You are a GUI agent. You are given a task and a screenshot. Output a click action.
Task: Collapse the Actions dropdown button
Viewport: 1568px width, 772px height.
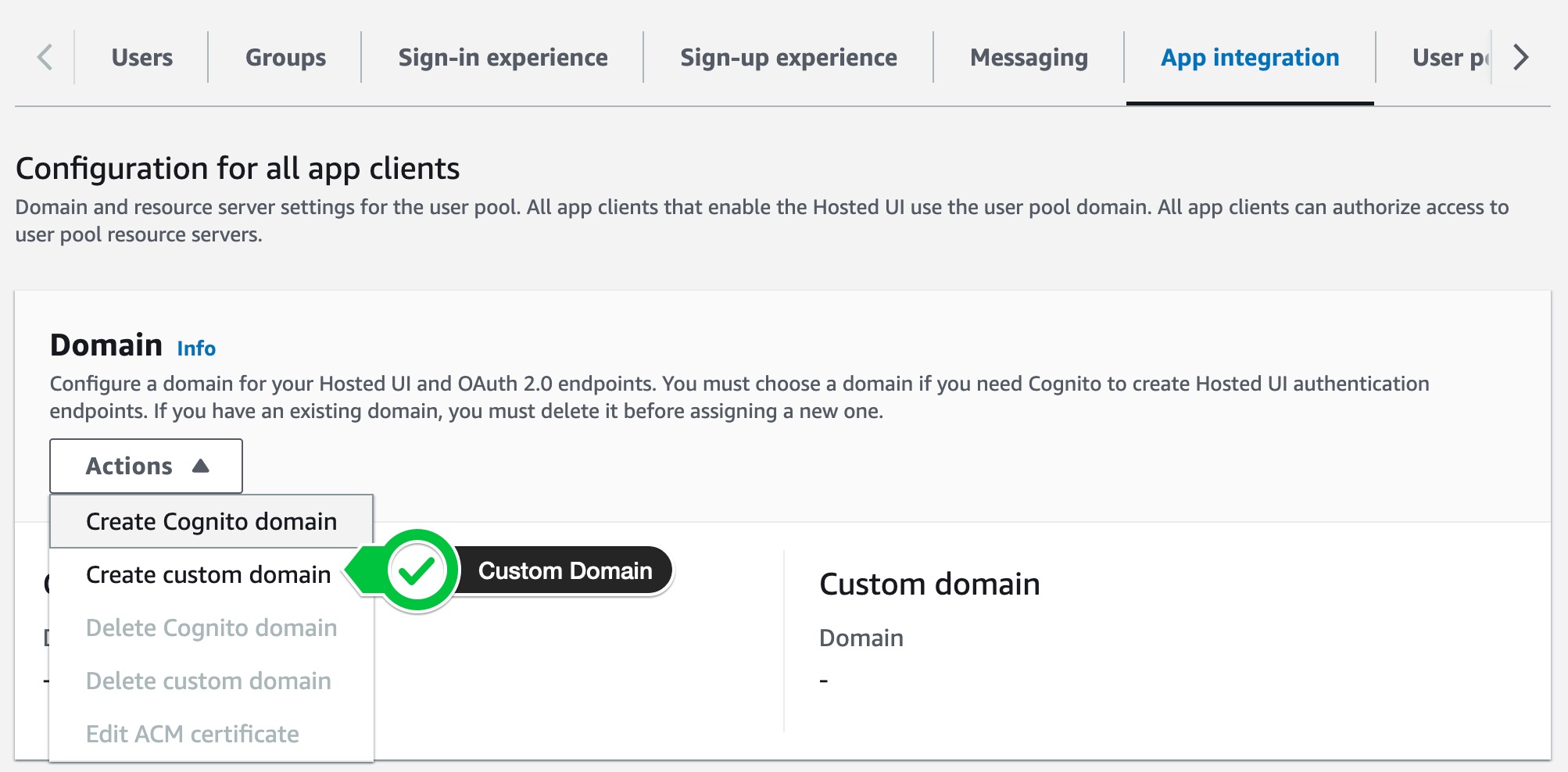(x=146, y=466)
